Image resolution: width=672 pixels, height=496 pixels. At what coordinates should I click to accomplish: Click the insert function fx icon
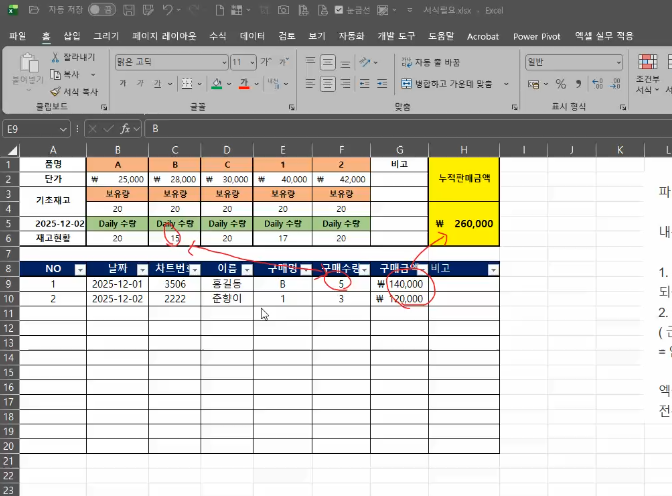pyautogui.click(x=126, y=129)
